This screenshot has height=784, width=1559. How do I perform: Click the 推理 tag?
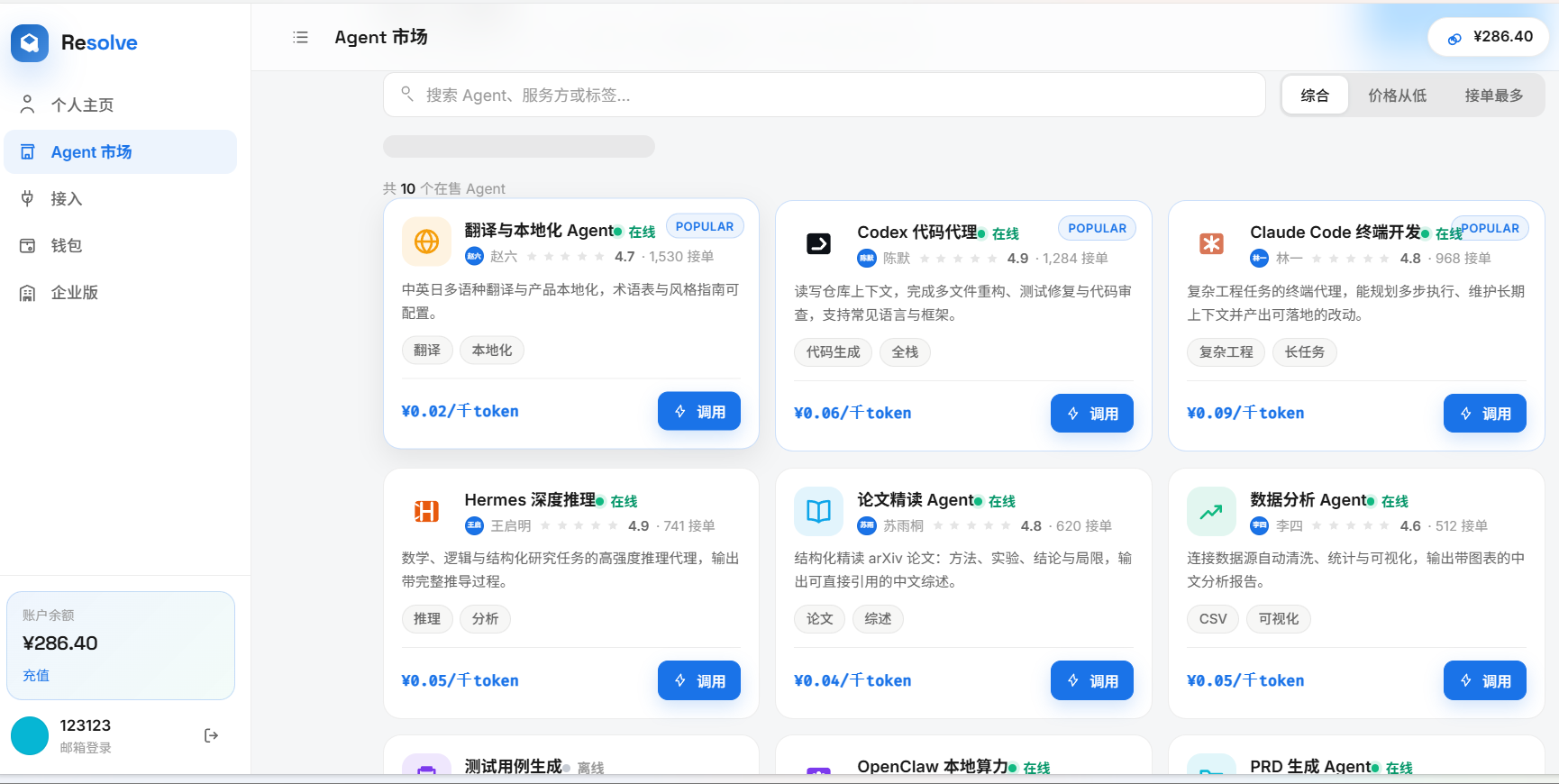(x=427, y=618)
